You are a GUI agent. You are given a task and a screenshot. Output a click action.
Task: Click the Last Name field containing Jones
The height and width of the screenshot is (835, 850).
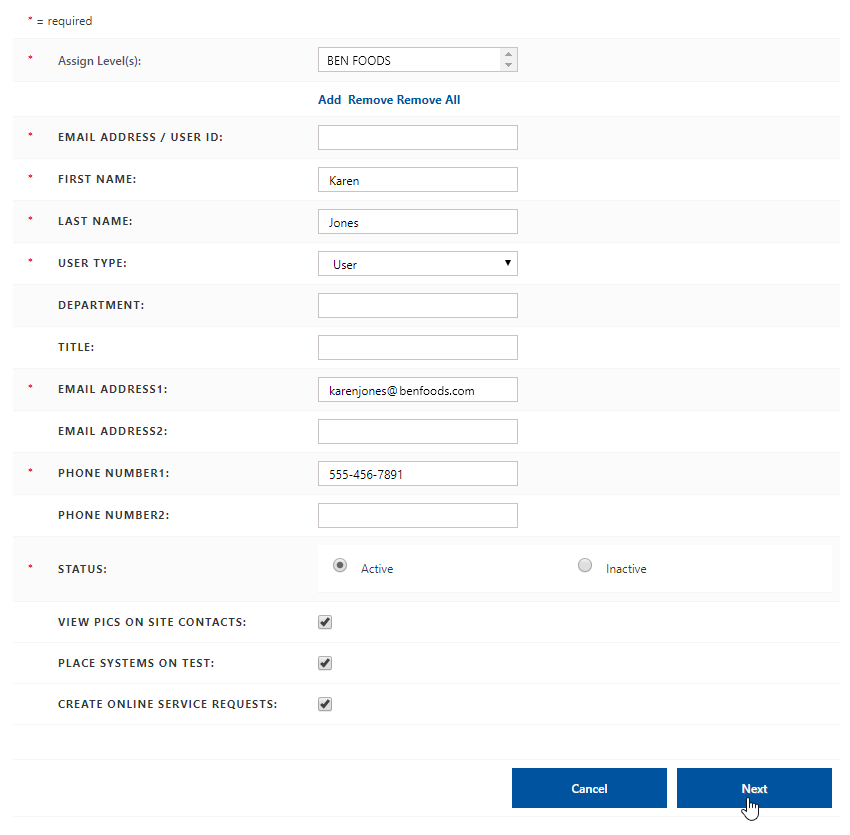click(x=417, y=221)
